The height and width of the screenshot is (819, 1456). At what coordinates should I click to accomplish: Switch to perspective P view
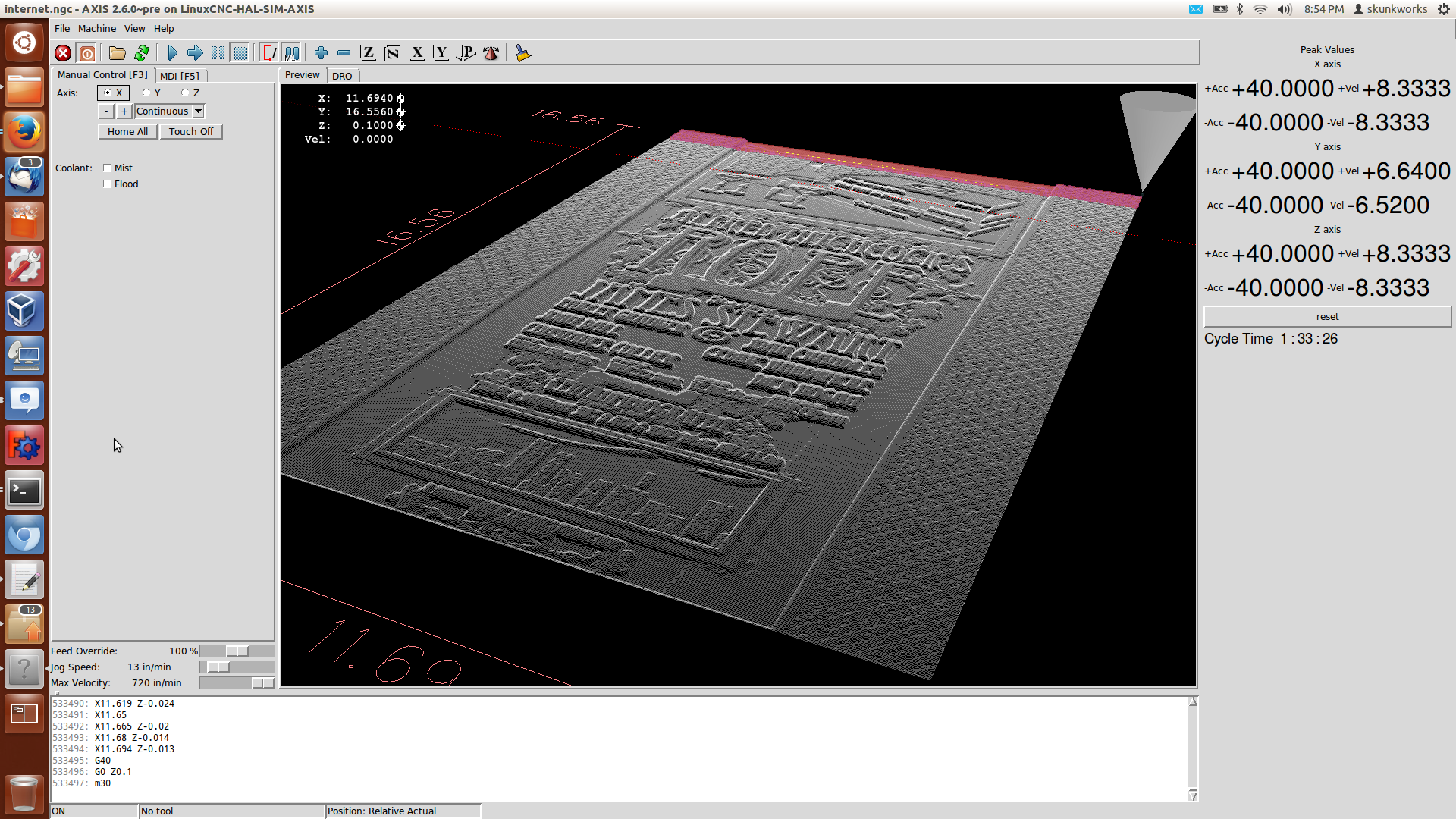466,53
